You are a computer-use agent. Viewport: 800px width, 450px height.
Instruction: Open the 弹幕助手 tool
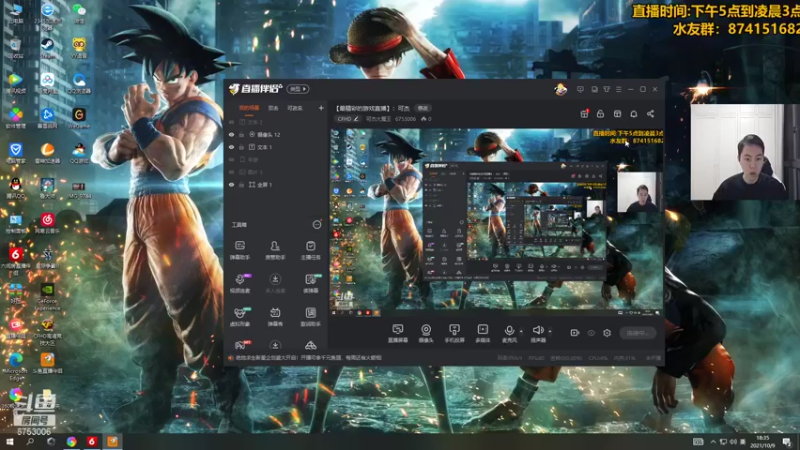[240, 250]
